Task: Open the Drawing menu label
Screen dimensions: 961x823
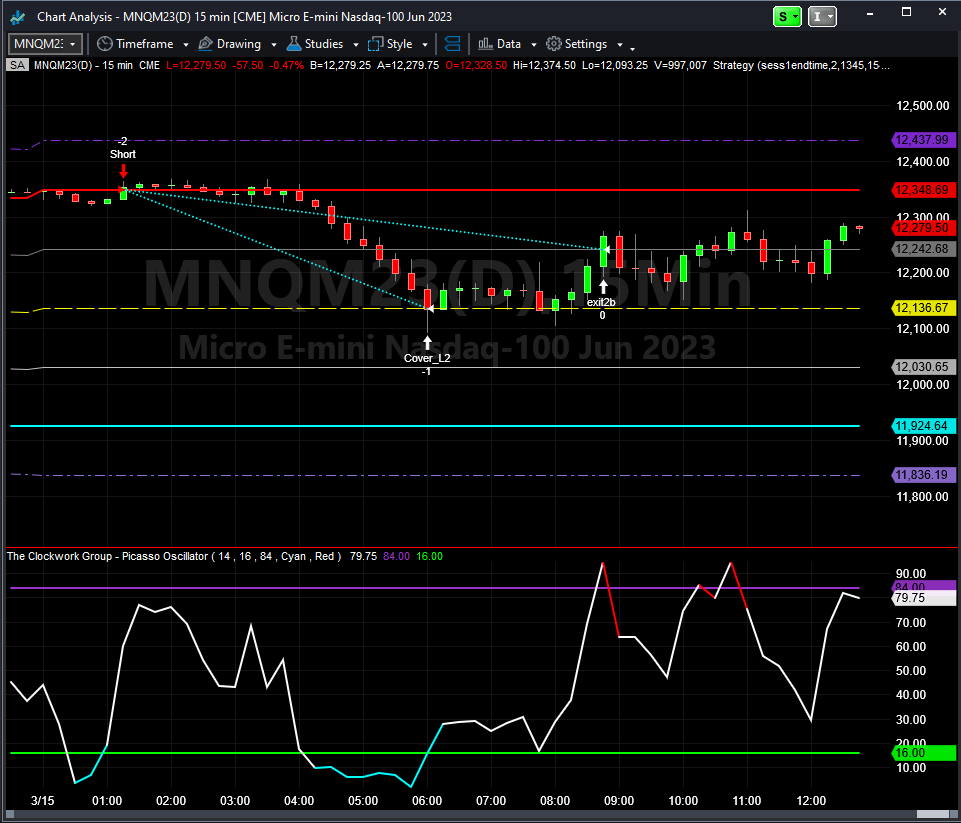Action: 239,44
